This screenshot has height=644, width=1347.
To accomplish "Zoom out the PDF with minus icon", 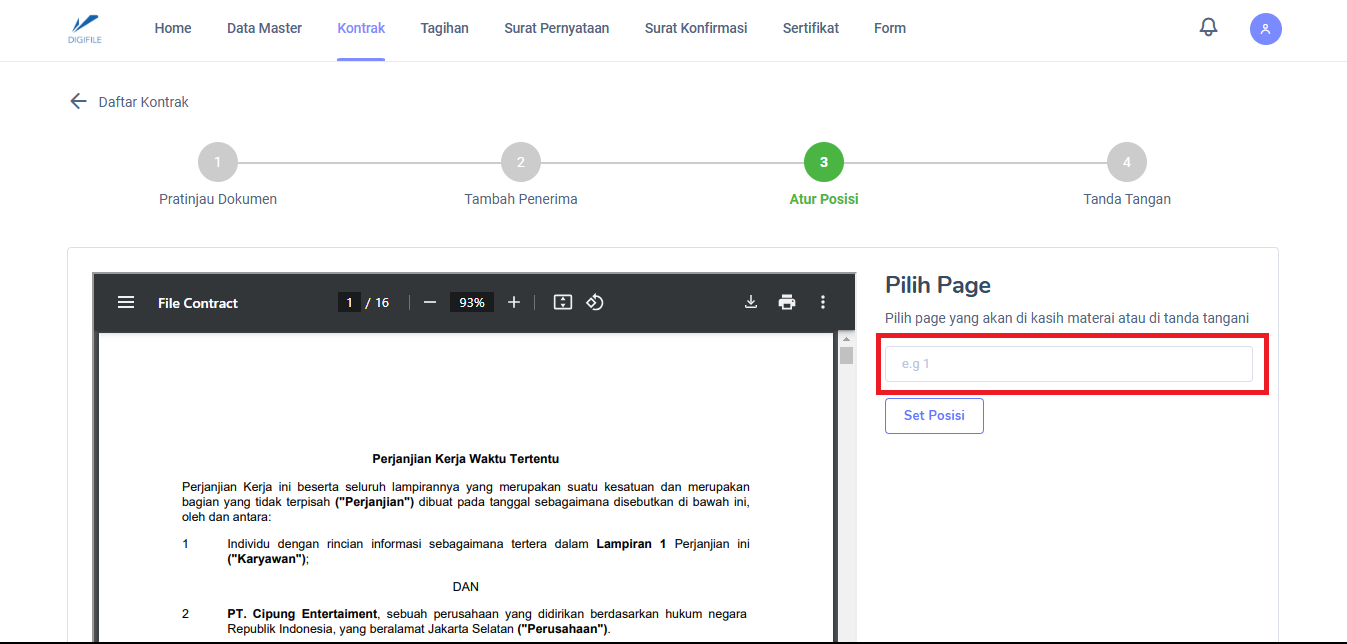I will (x=430, y=302).
